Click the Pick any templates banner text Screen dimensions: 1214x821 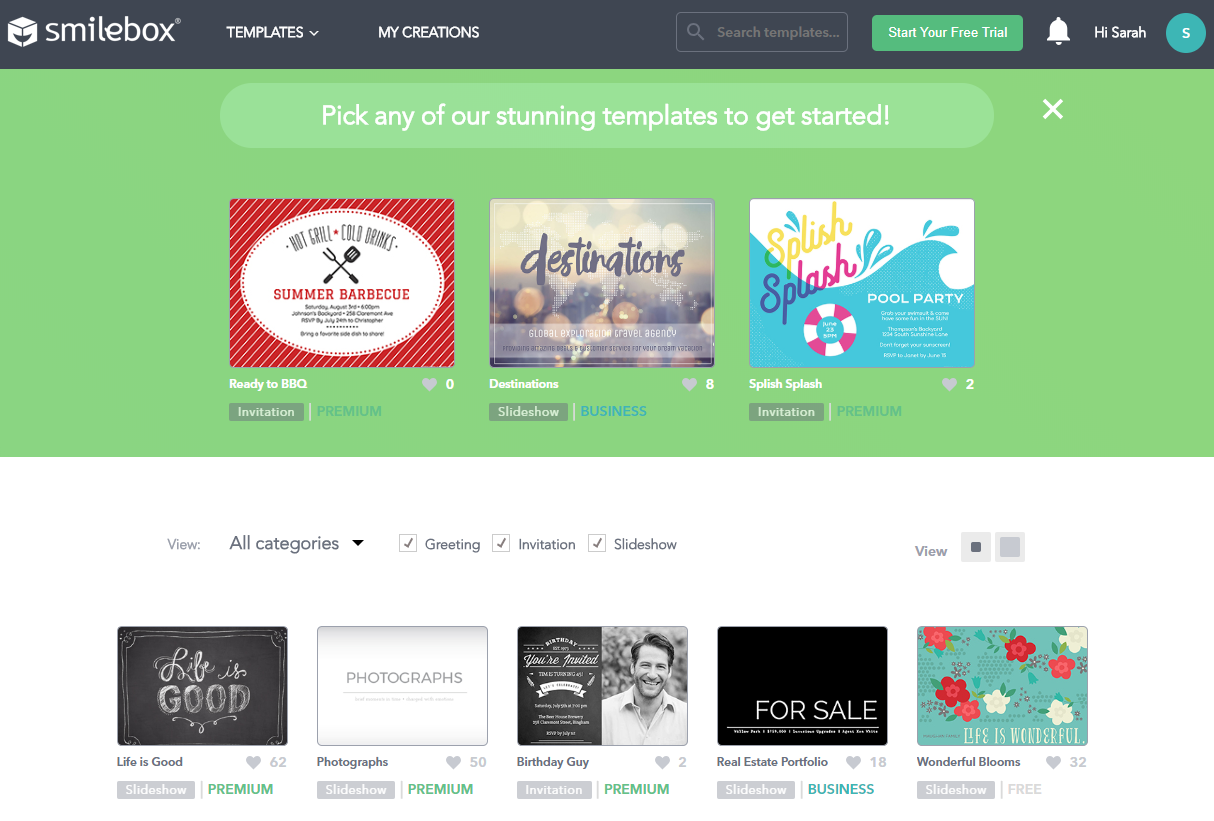(605, 116)
